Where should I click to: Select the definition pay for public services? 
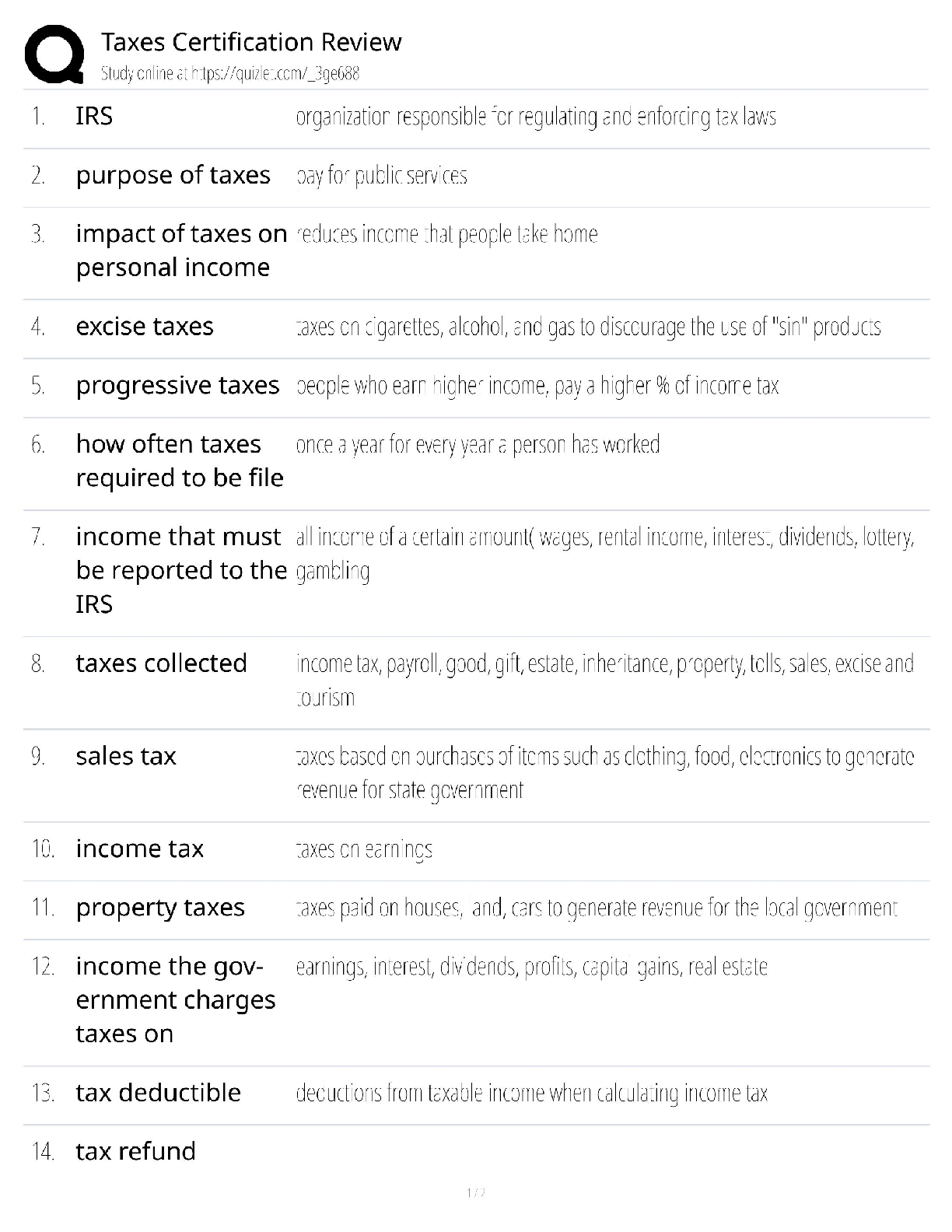coord(381,176)
